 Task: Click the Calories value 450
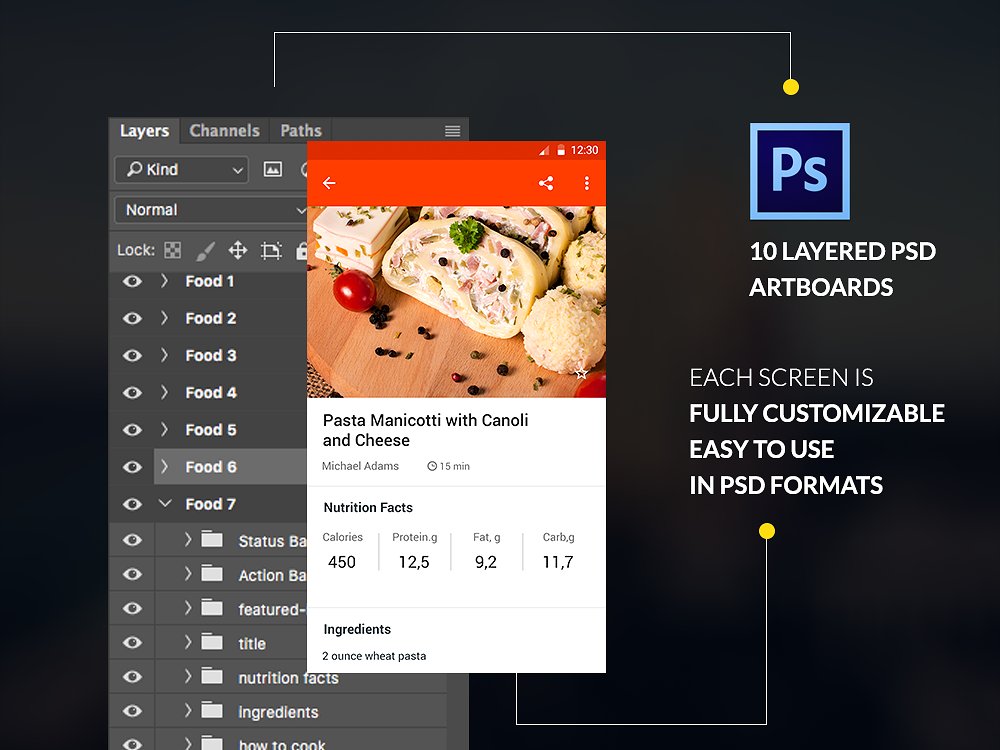point(342,562)
